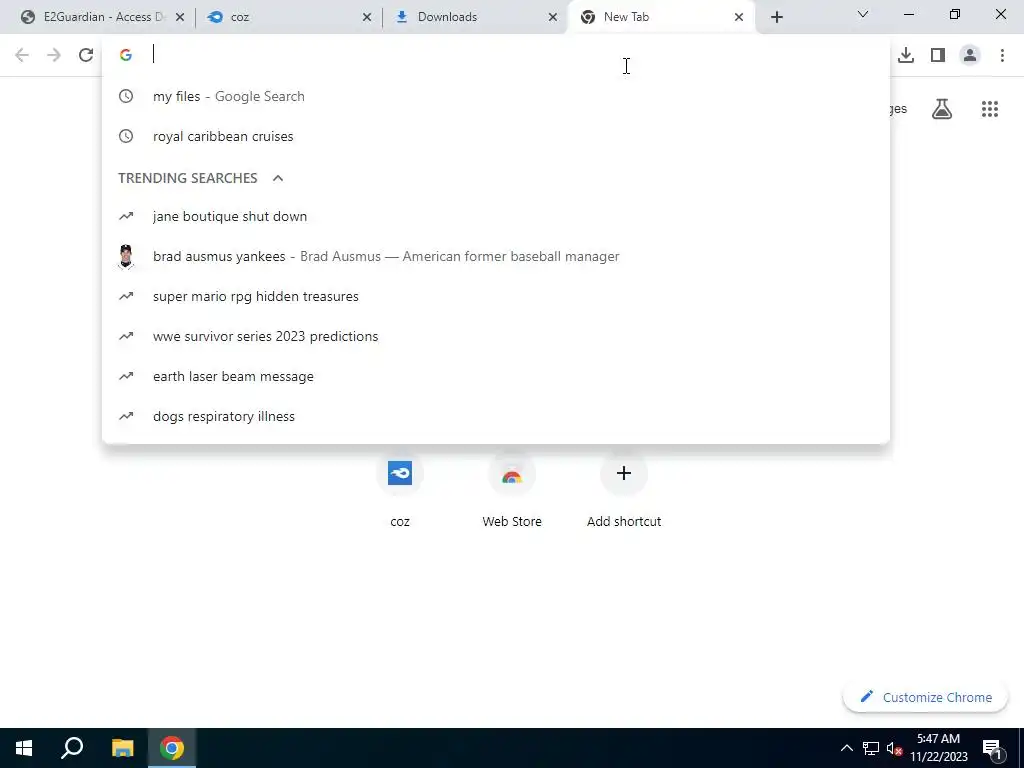Screen dimensions: 1024x768
Task: Open the clock showing 5:47 AM
Action: click(x=938, y=748)
